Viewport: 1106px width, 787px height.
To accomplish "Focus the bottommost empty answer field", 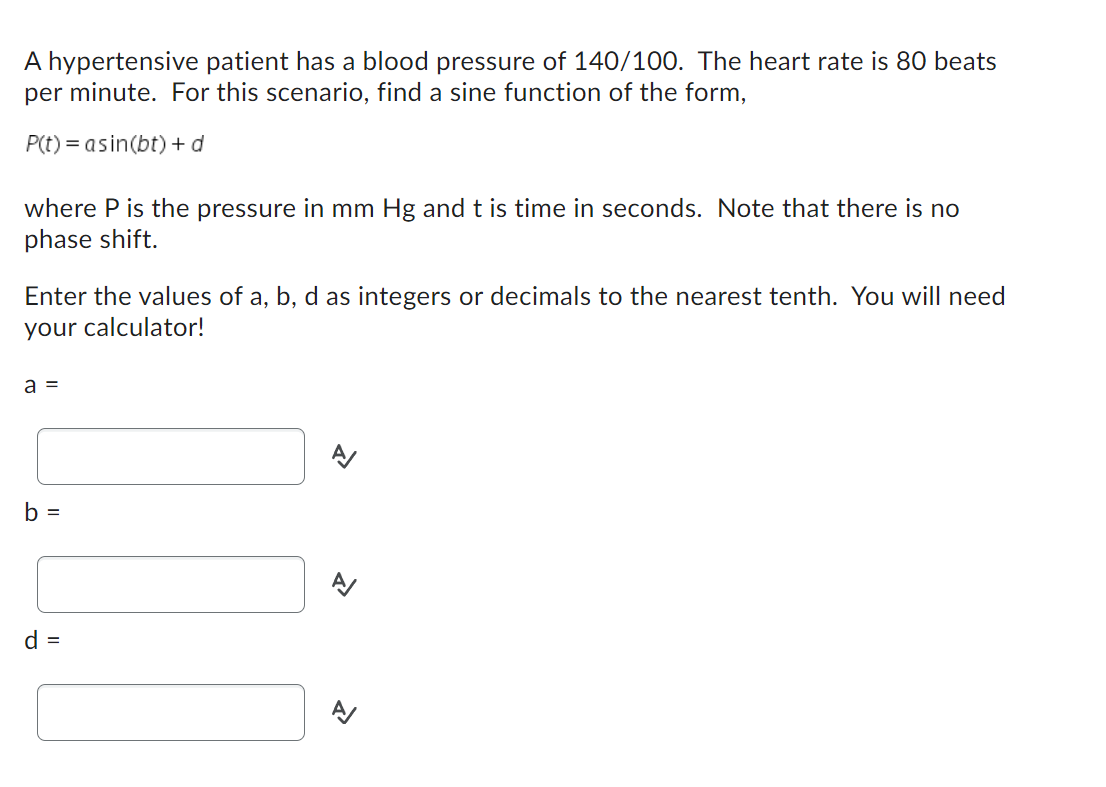I will (170, 712).
